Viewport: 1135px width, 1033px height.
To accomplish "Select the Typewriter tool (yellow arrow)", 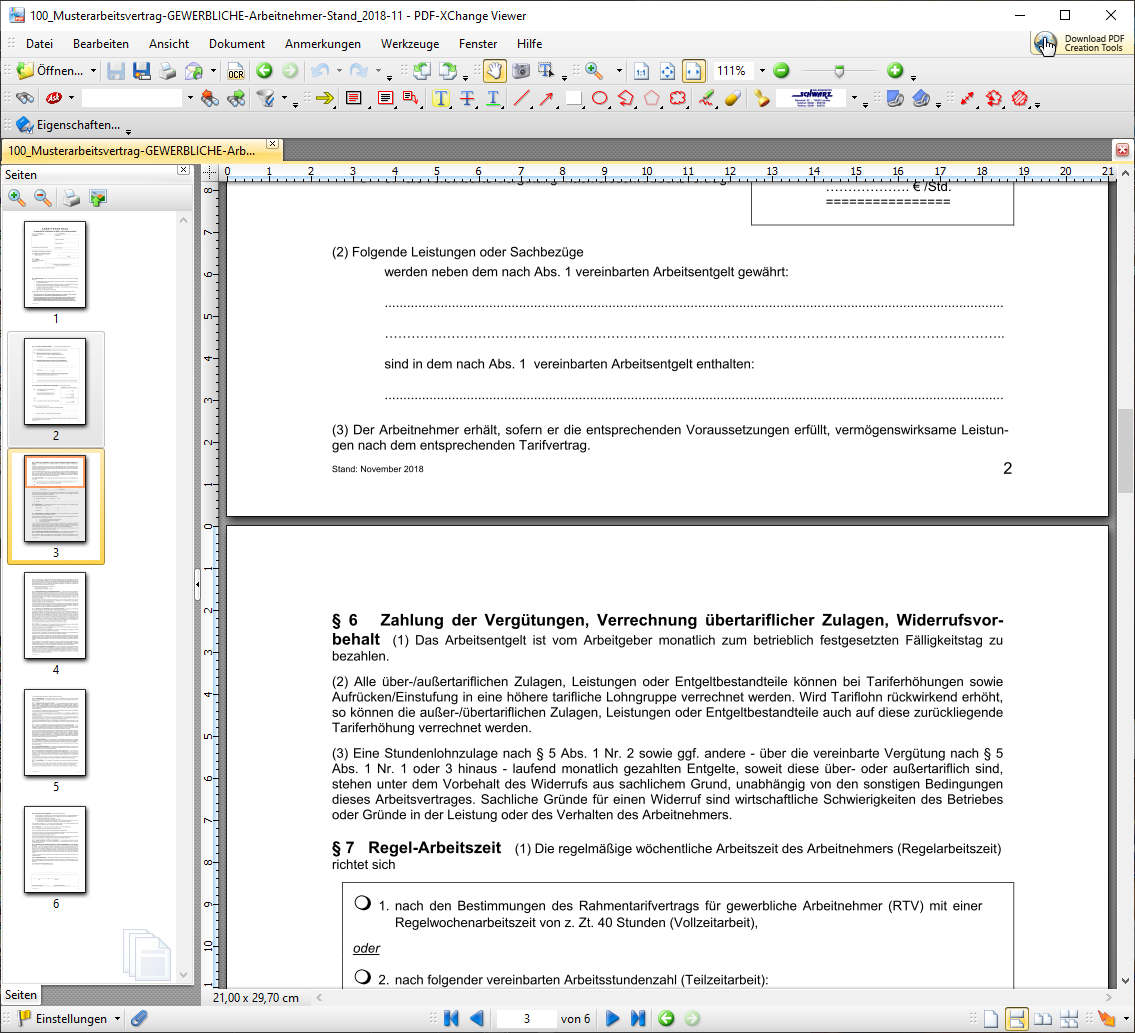I will [x=324, y=98].
